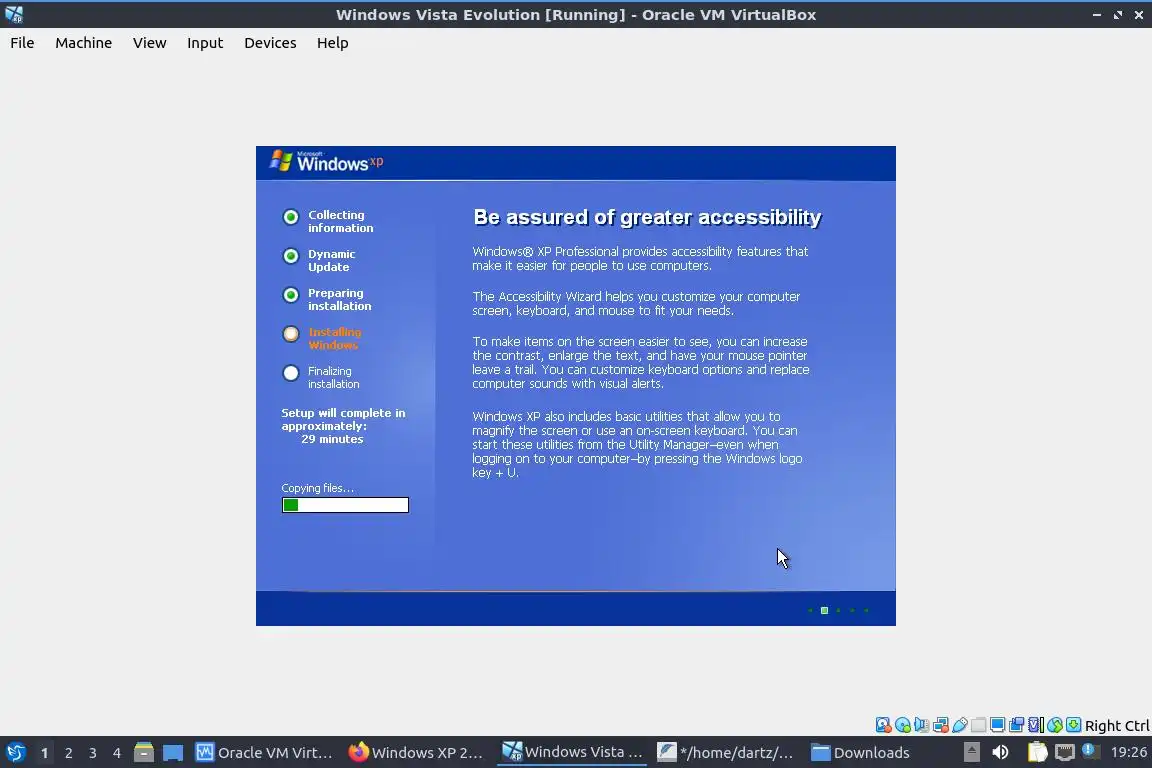The image size is (1152, 768).
Task: Click the wired network tray icon
Action: point(1065,753)
